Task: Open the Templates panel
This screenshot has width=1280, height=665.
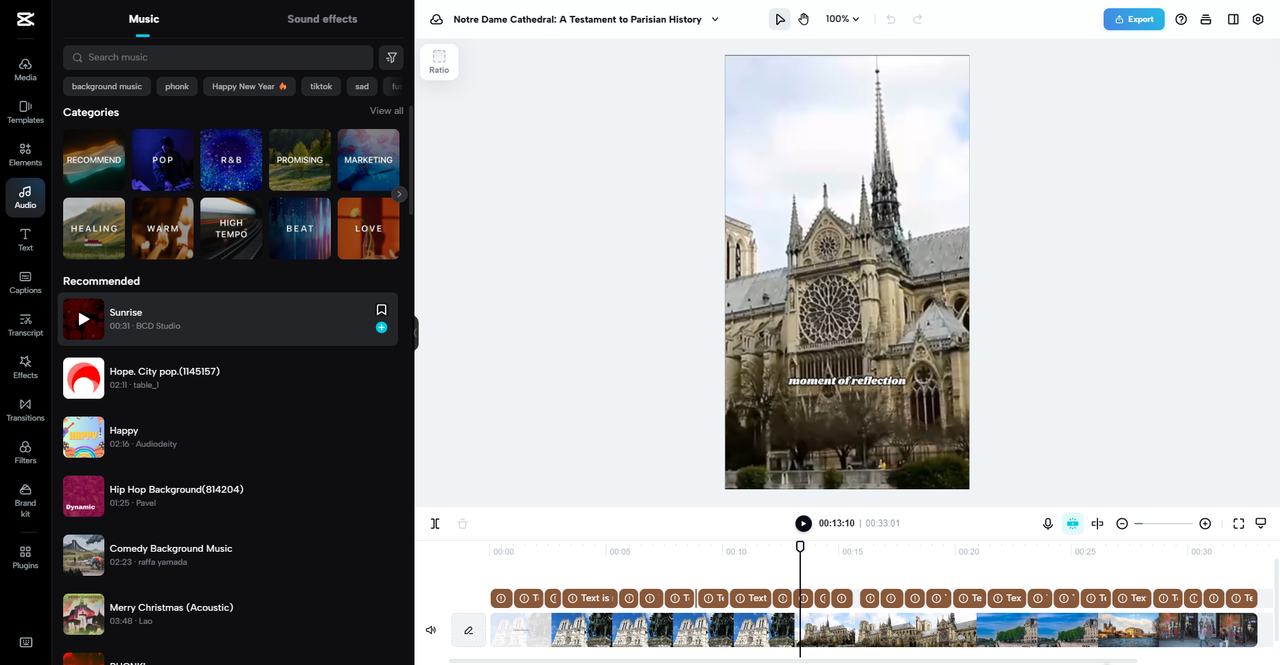Action: click(x=25, y=112)
